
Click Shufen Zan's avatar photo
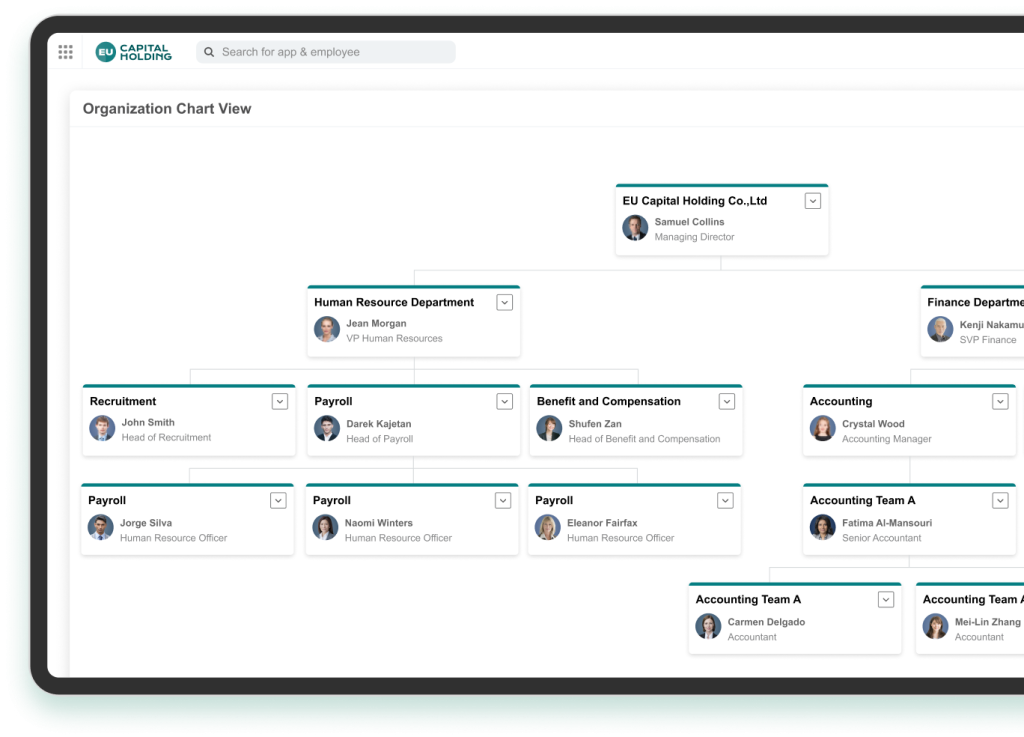pos(549,429)
